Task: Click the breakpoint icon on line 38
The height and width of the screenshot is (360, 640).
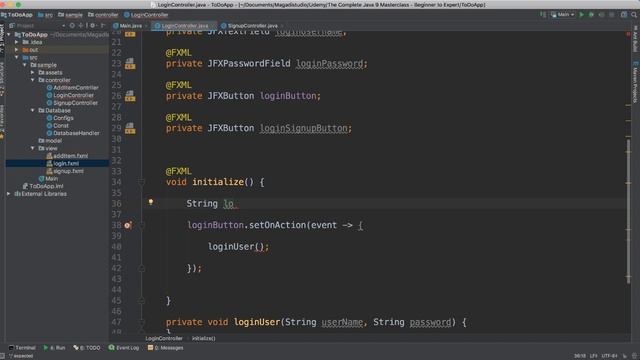Action: (x=128, y=225)
